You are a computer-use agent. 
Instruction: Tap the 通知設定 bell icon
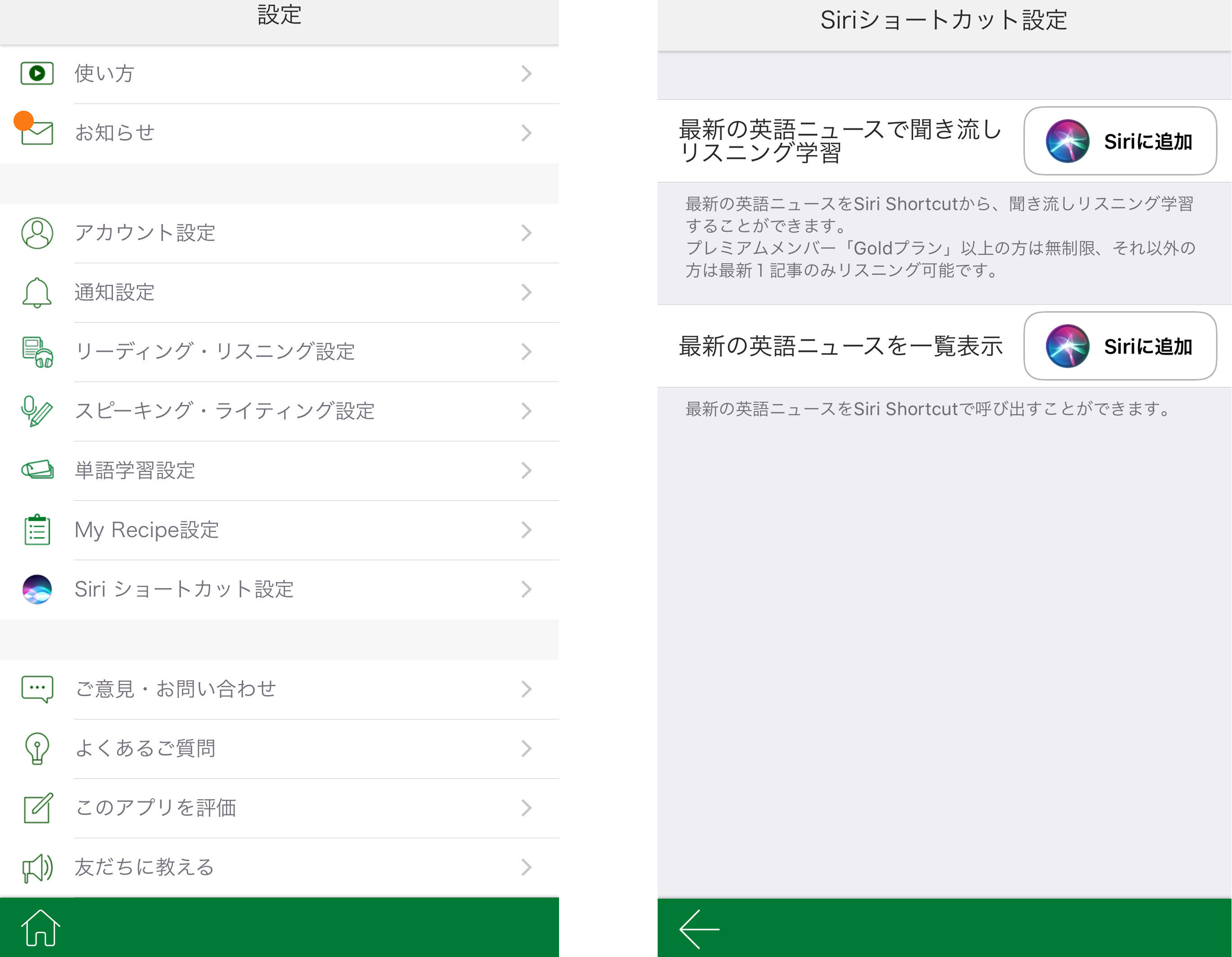(37, 292)
